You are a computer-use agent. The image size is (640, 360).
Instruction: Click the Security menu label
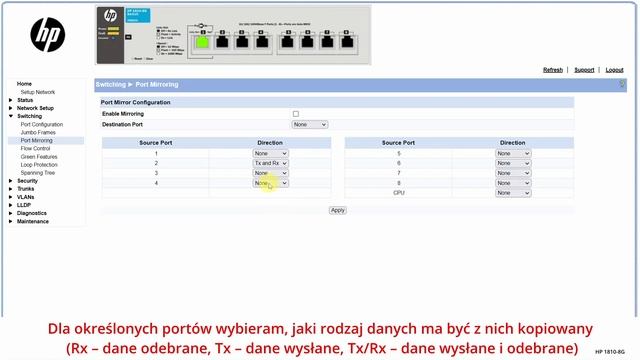pos(27,181)
